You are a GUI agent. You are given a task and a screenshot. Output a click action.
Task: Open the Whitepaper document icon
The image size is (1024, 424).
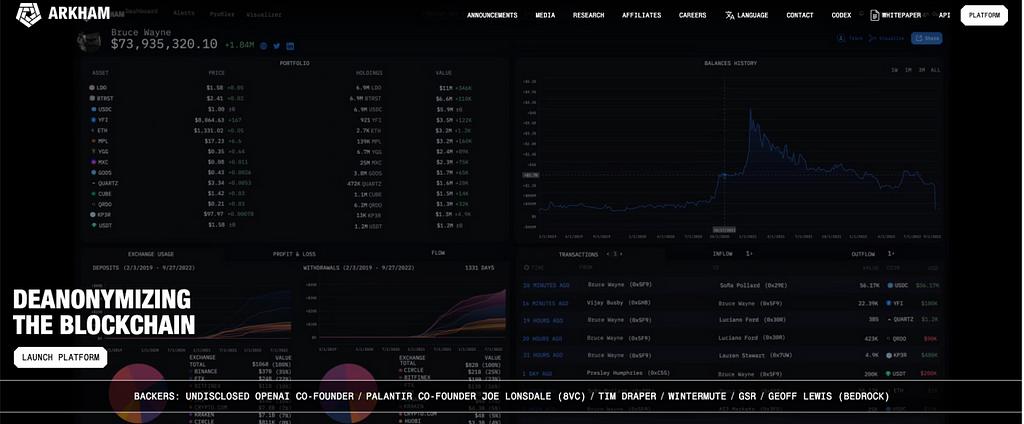(x=874, y=15)
